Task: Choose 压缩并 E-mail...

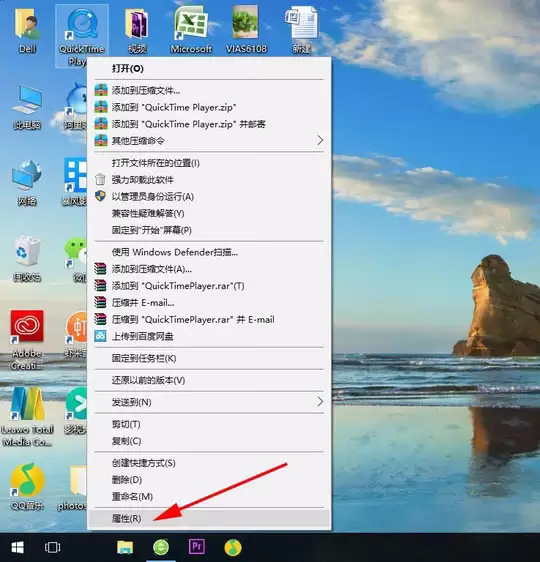Action: pos(209,303)
